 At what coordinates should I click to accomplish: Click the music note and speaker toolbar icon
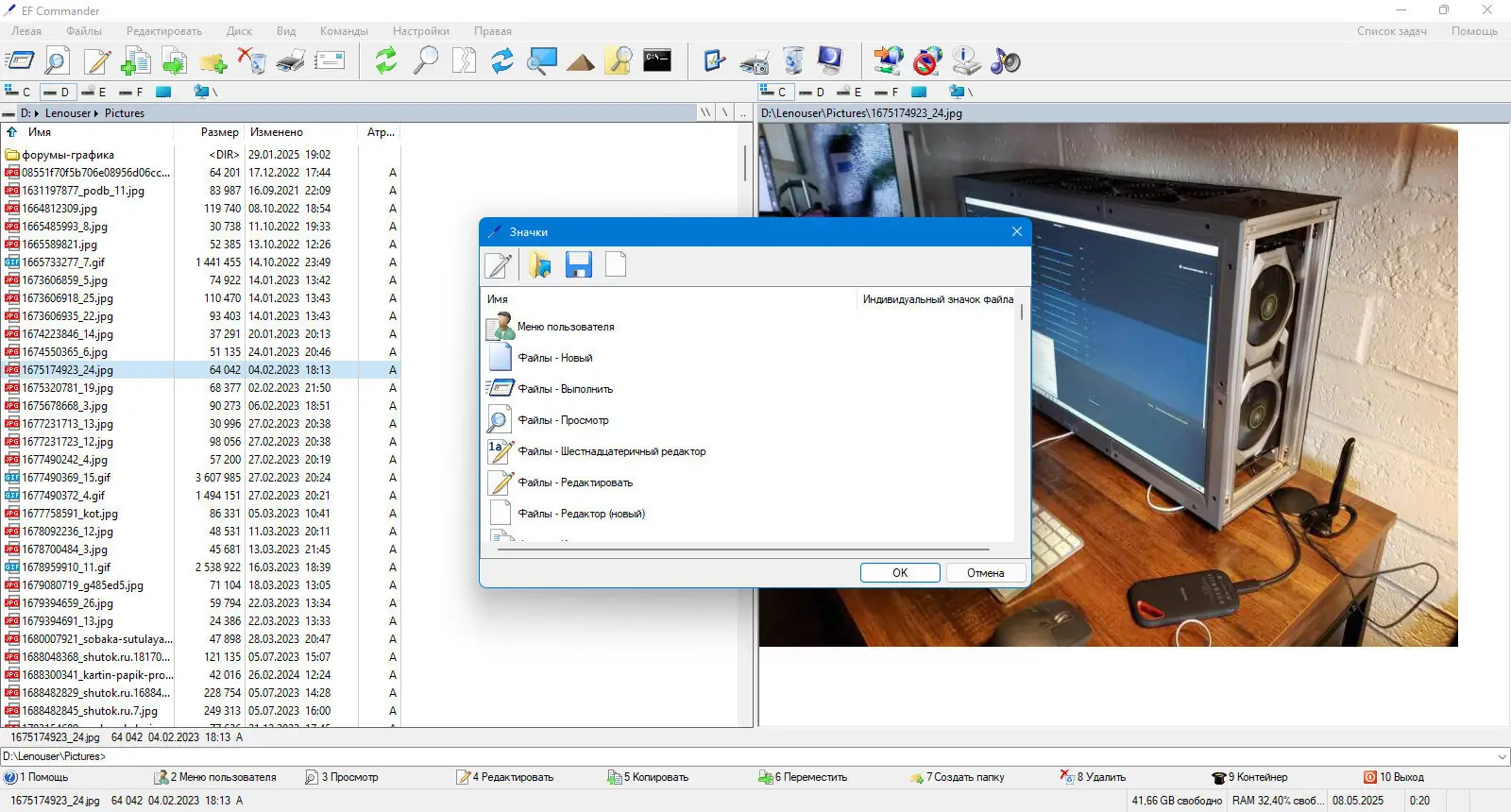point(1006,61)
